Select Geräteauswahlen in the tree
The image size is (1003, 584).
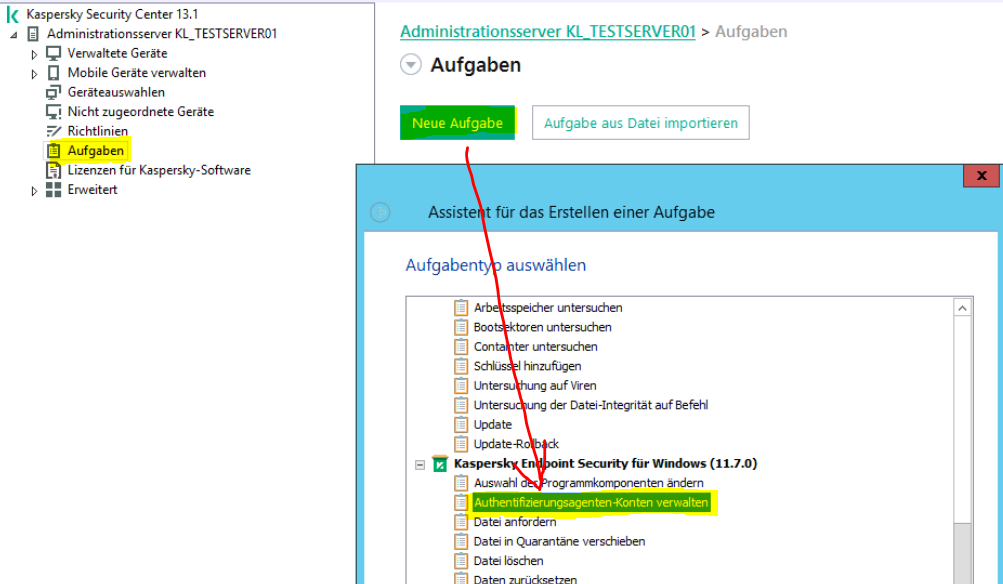[116, 92]
